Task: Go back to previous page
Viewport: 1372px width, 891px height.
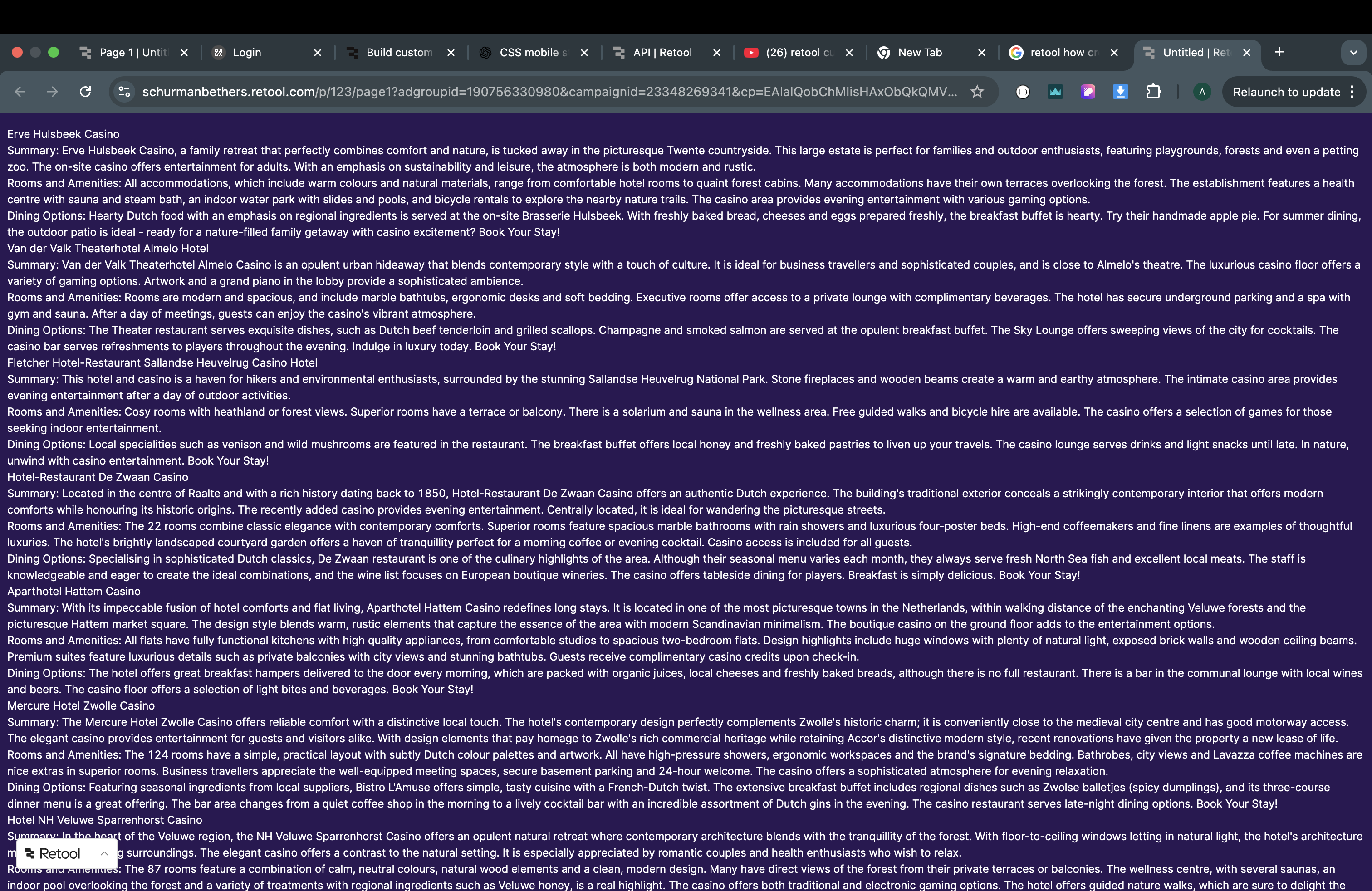Action: (20, 92)
